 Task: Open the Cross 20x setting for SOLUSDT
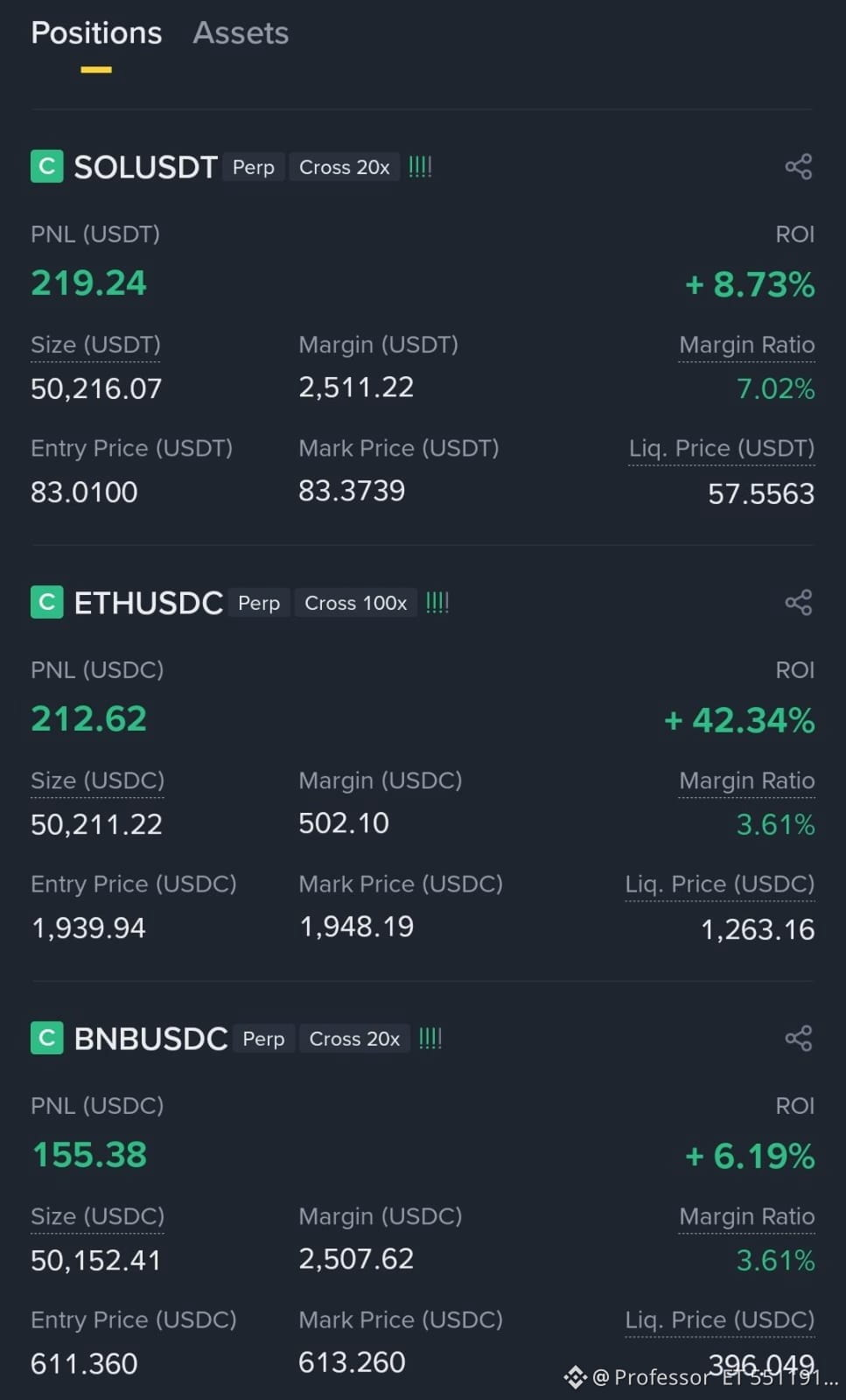coord(345,167)
